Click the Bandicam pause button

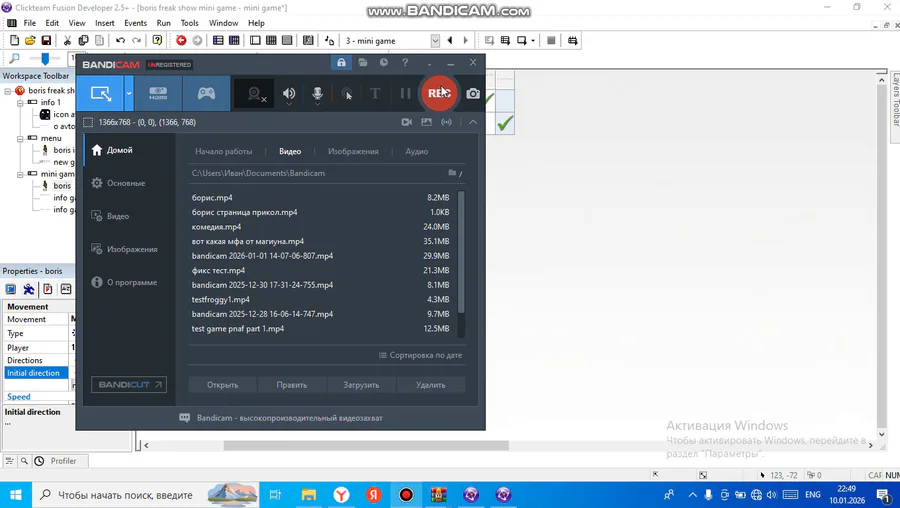tap(405, 94)
